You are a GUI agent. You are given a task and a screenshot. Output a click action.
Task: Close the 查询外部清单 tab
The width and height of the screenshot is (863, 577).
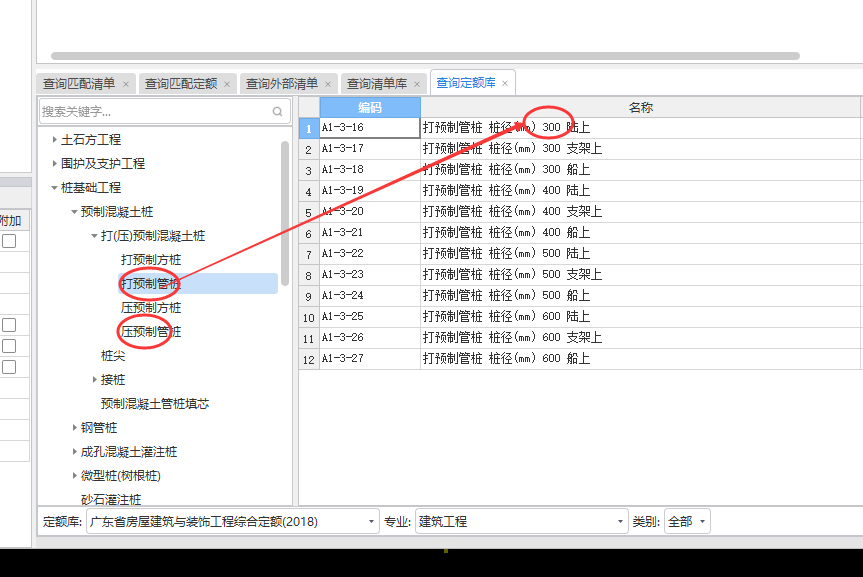(328, 84)
